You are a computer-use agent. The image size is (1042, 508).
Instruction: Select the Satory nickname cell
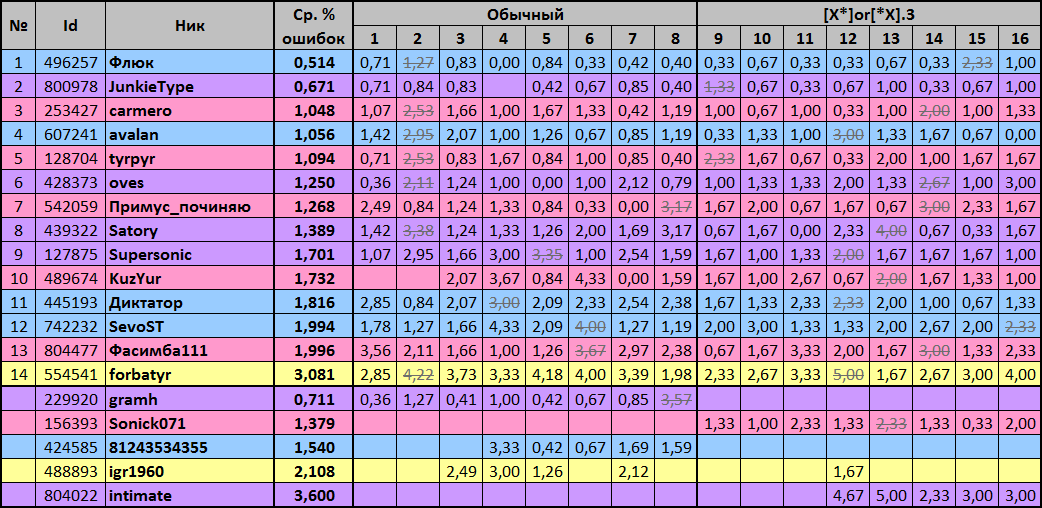coord(189,231)
